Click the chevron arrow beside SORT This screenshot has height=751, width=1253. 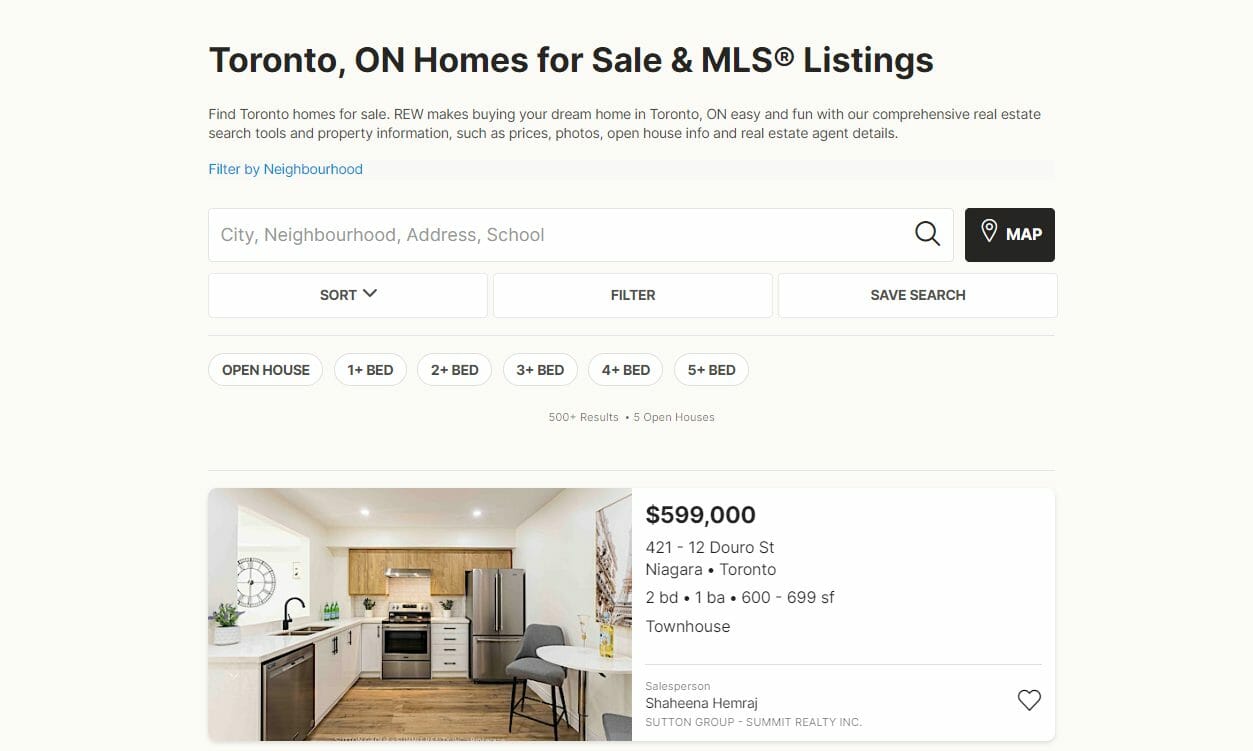[x=370, y=294]
